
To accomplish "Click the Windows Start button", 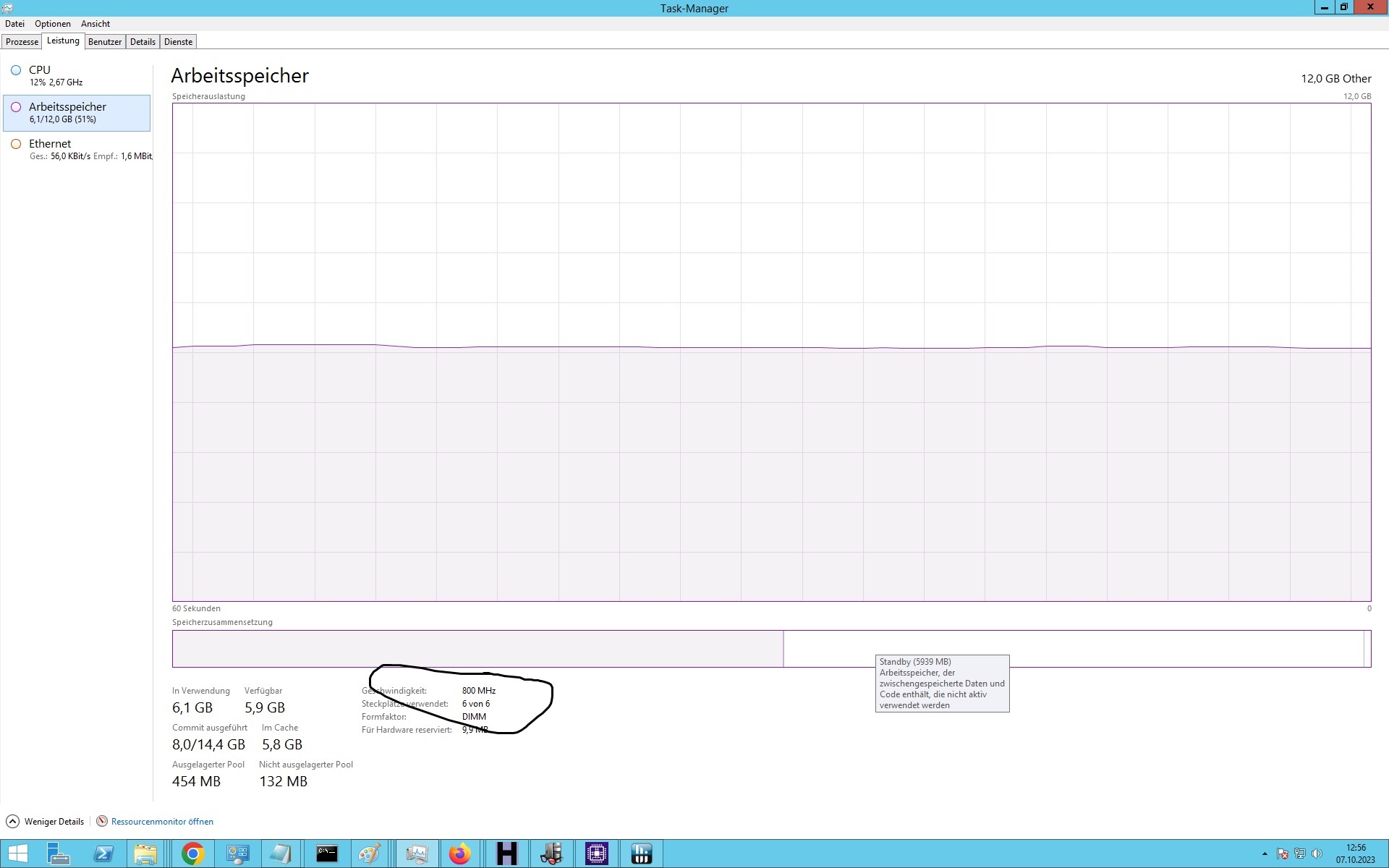I will click(x=17, y=854).
